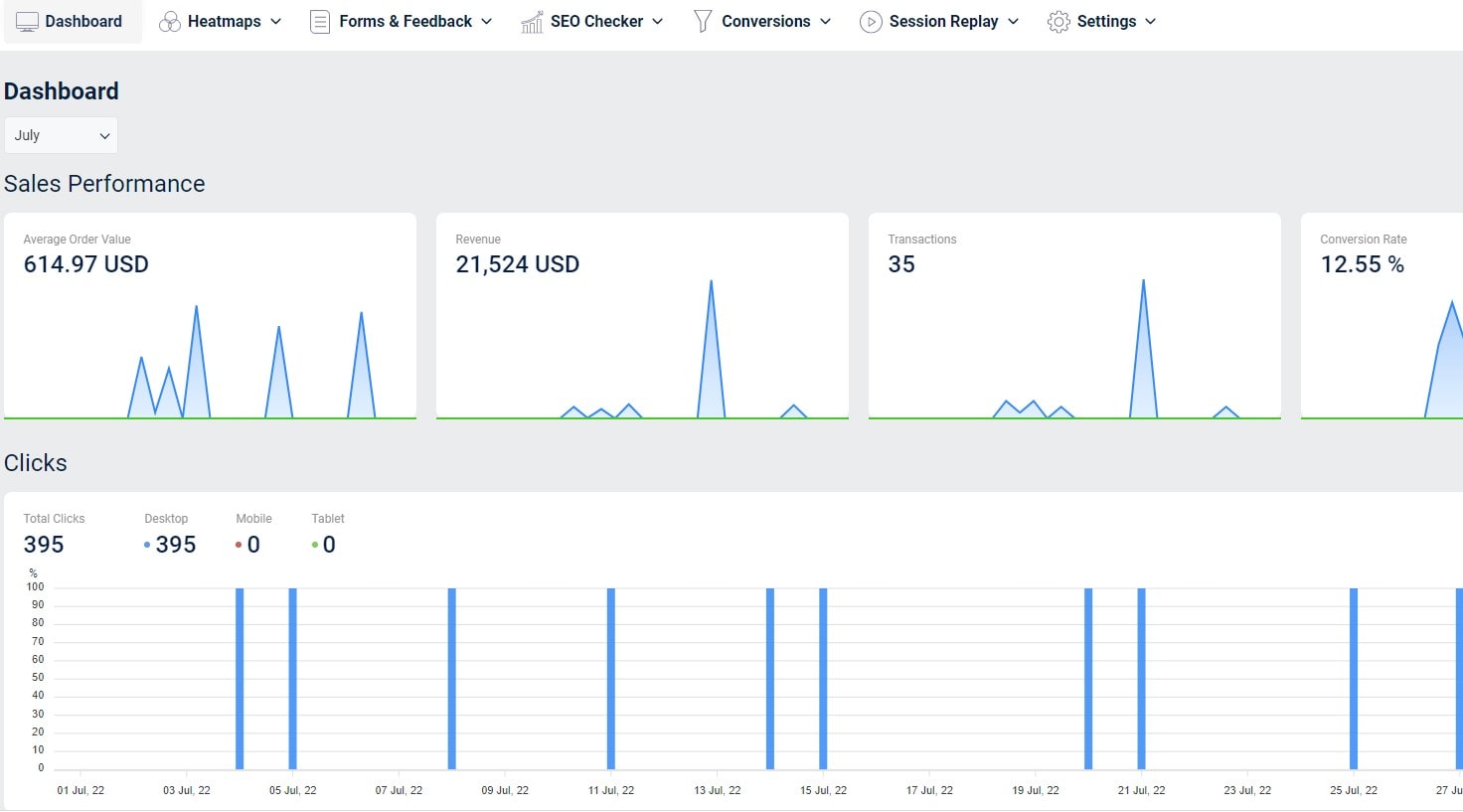
Task: Click the 13 Jul, 22 axis label
Action: point(718,790)
